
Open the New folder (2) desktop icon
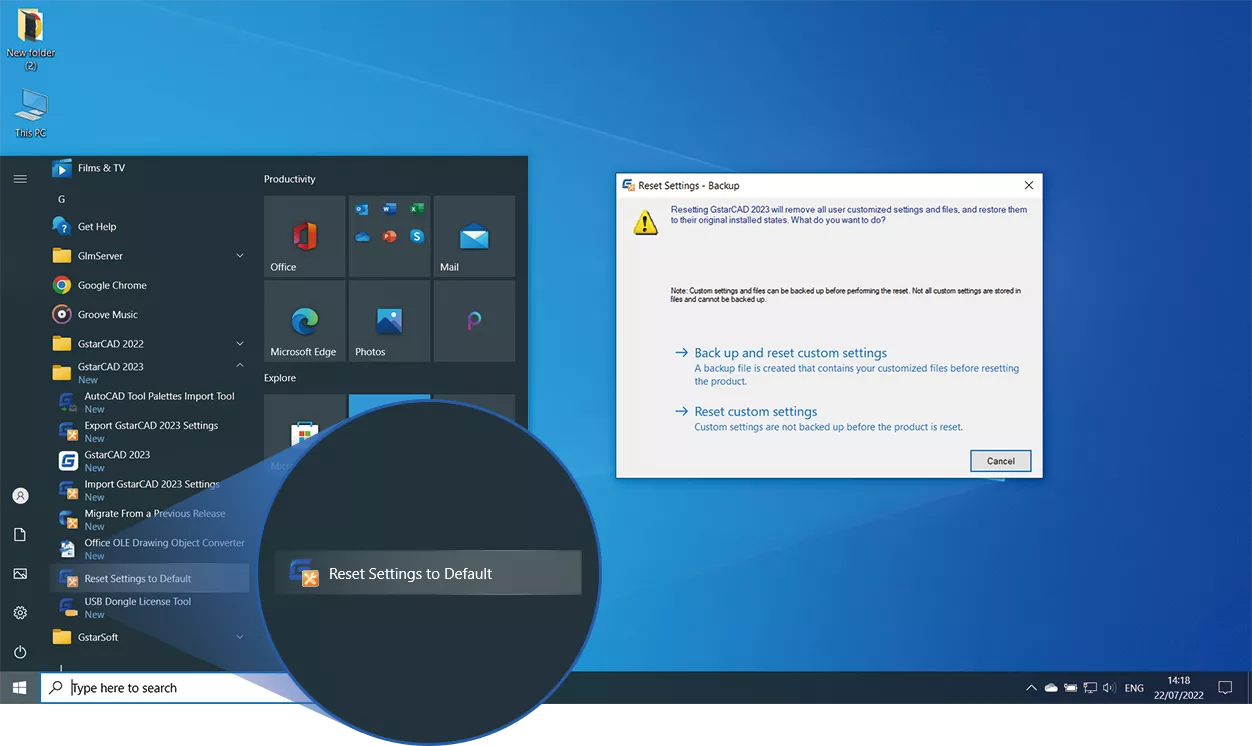click(31, 40)
